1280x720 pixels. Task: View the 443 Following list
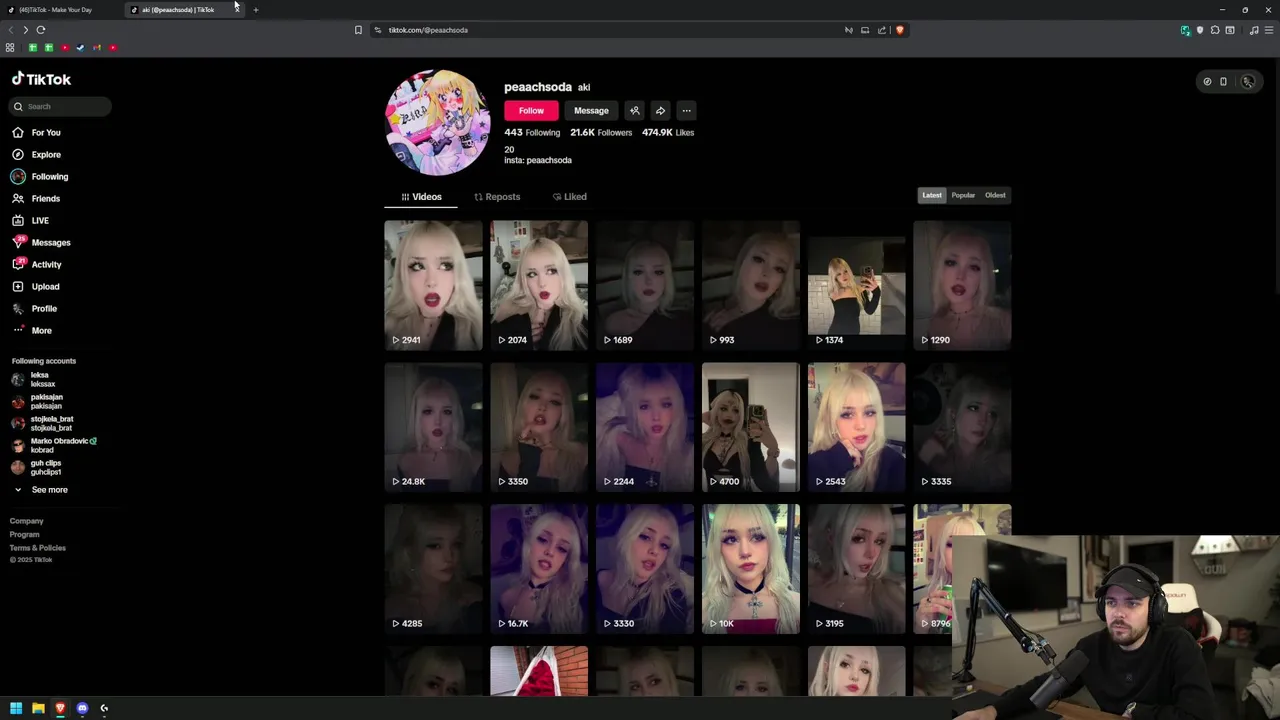pyautogui.click(x=532, y=132)
